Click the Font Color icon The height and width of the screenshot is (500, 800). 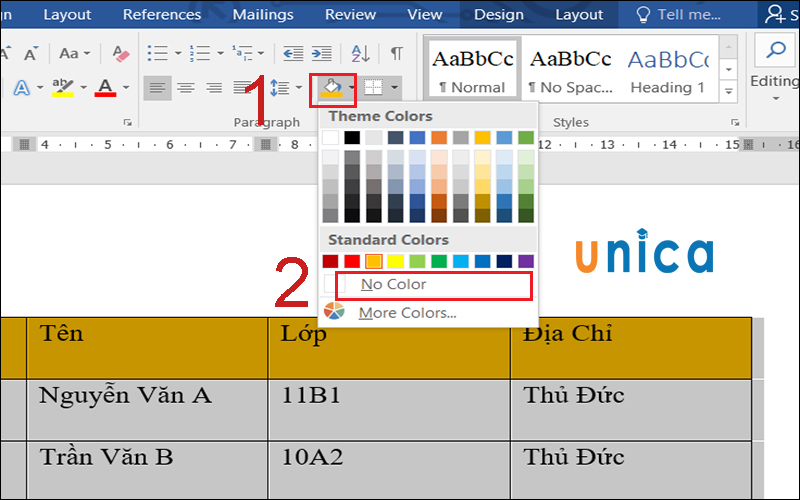pos(105,88)
